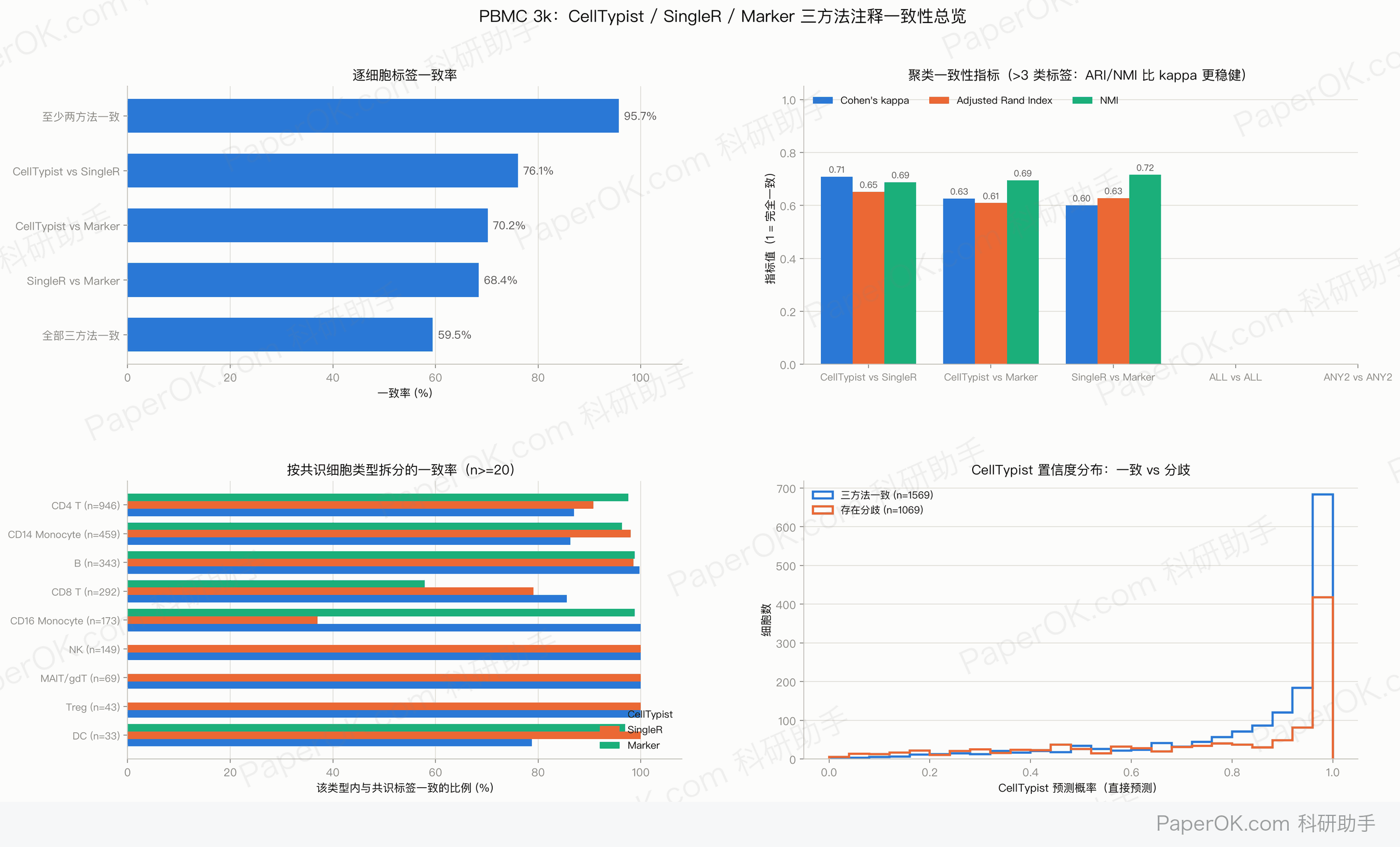Image resolution: width=1400 pixels, height=847 pixels.
Task: Click the 存在分歧 (n=1069) legend box
Action: tap(822, 510)
